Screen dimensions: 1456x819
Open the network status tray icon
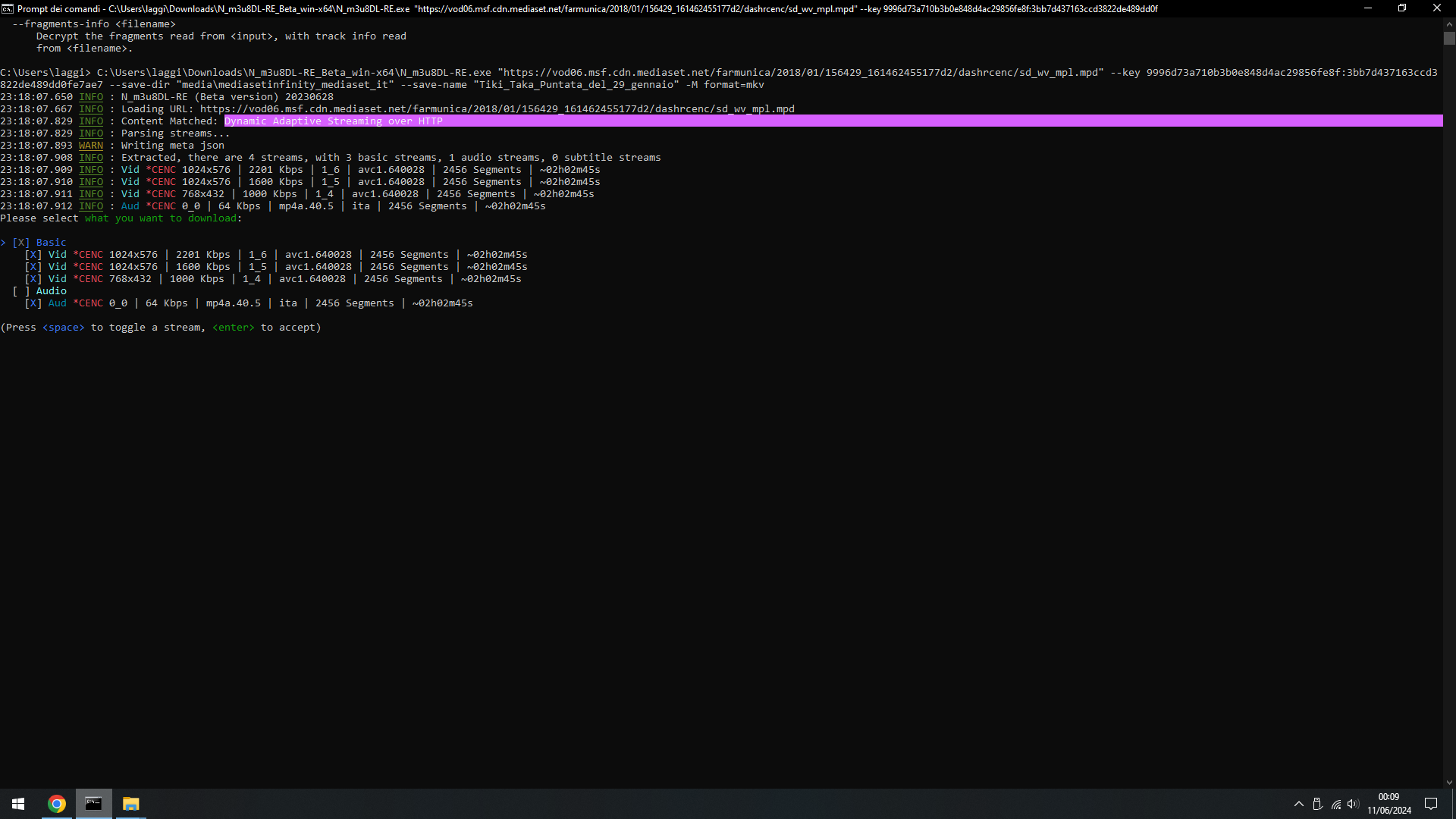pos(1336,804)
